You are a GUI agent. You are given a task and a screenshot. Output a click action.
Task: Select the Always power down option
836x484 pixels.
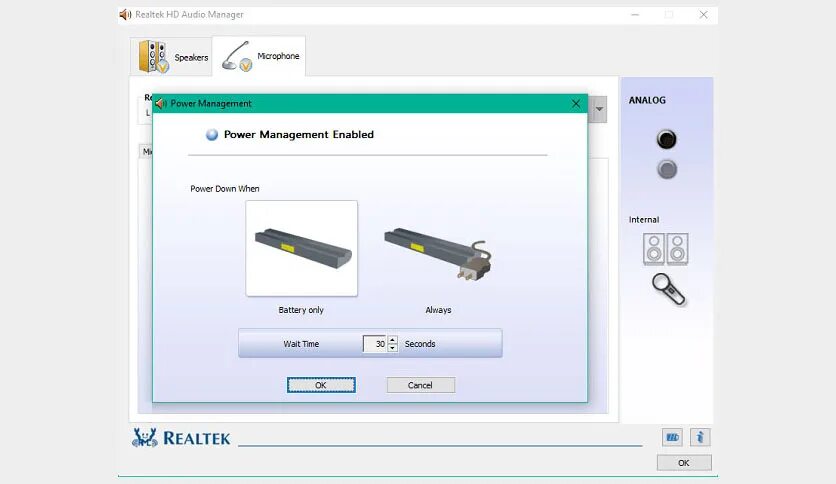pyautogui.click(x=438, y=254)
